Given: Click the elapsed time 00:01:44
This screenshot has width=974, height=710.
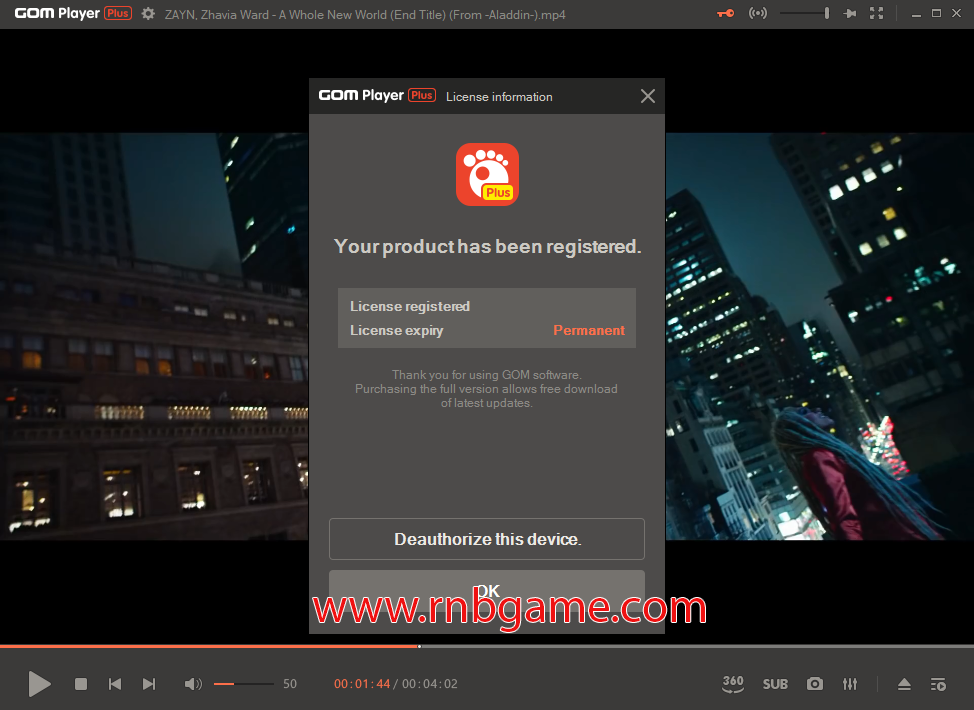Looking at the screenshot, I should point(362,684).
